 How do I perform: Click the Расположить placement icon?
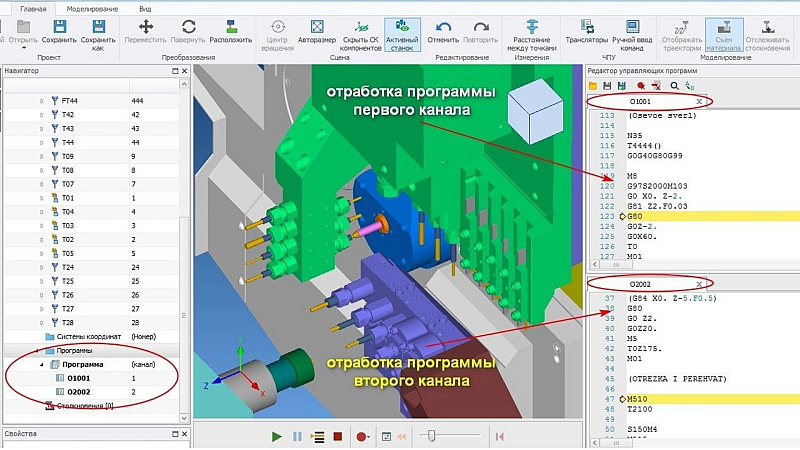(x=231, y=32)
